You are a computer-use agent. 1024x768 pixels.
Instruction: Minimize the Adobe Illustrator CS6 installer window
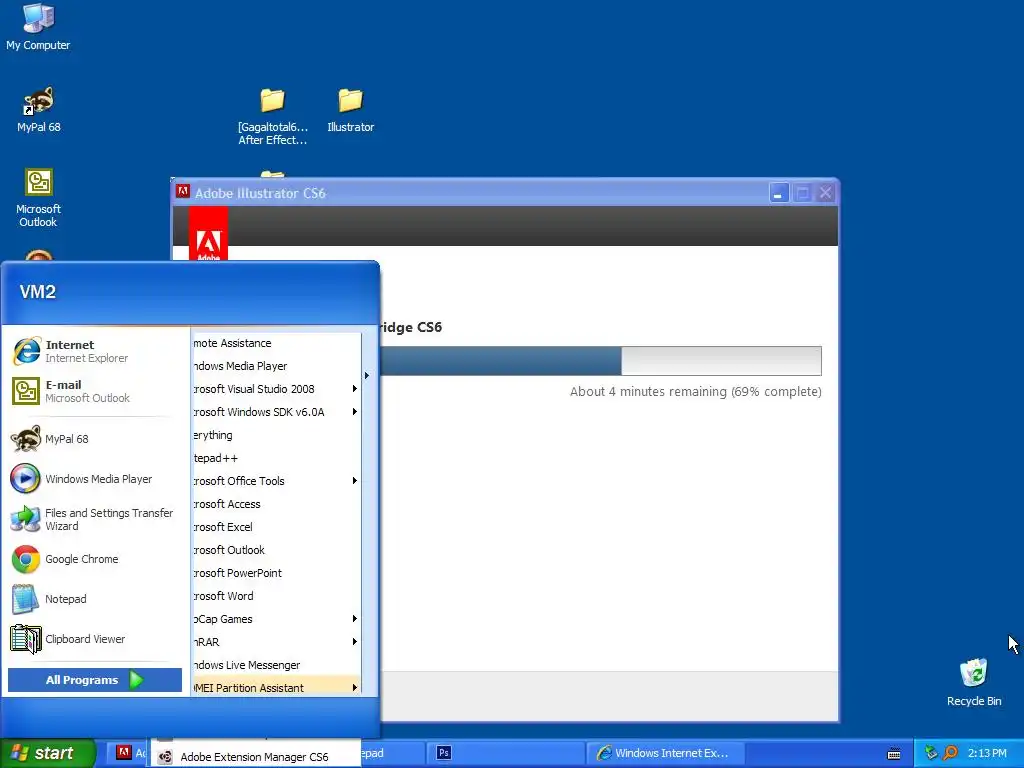pyautogui.click(x=779, y=193)
